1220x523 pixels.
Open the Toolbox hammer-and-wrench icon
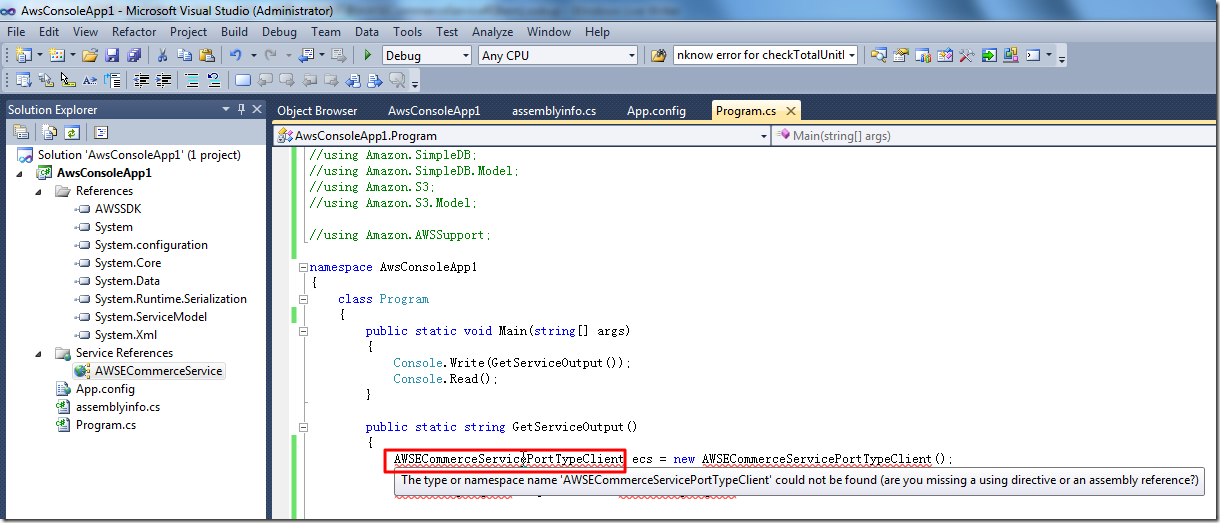[966, 55]
